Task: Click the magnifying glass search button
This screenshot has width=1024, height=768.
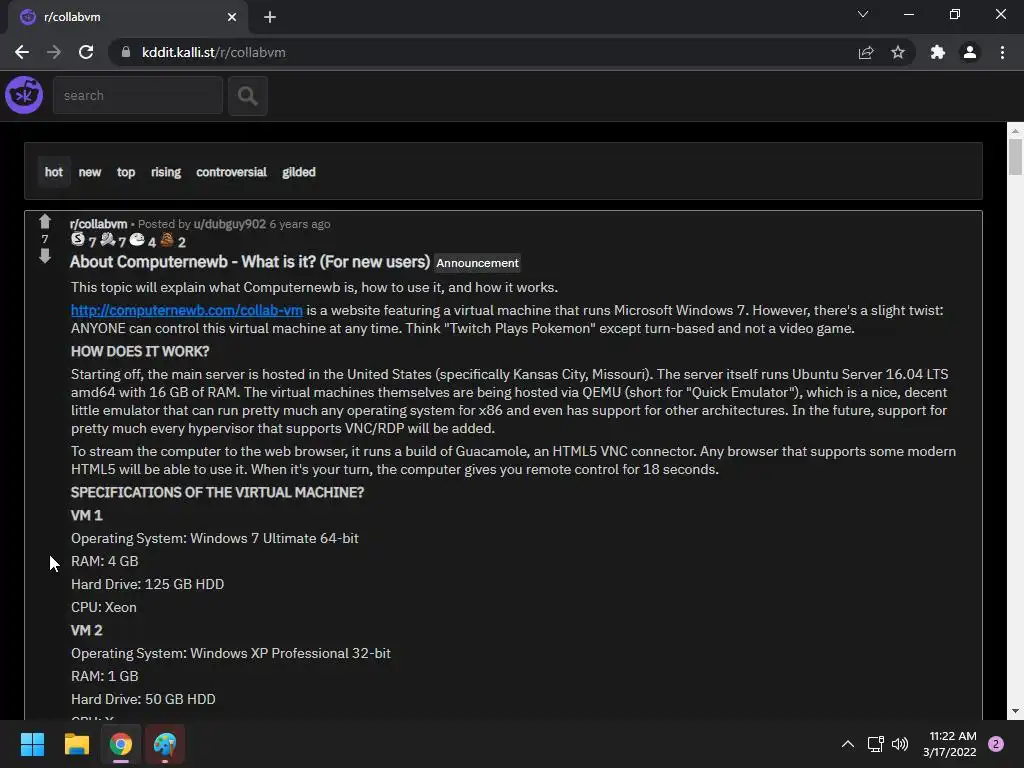Action: tap(248, 96)
